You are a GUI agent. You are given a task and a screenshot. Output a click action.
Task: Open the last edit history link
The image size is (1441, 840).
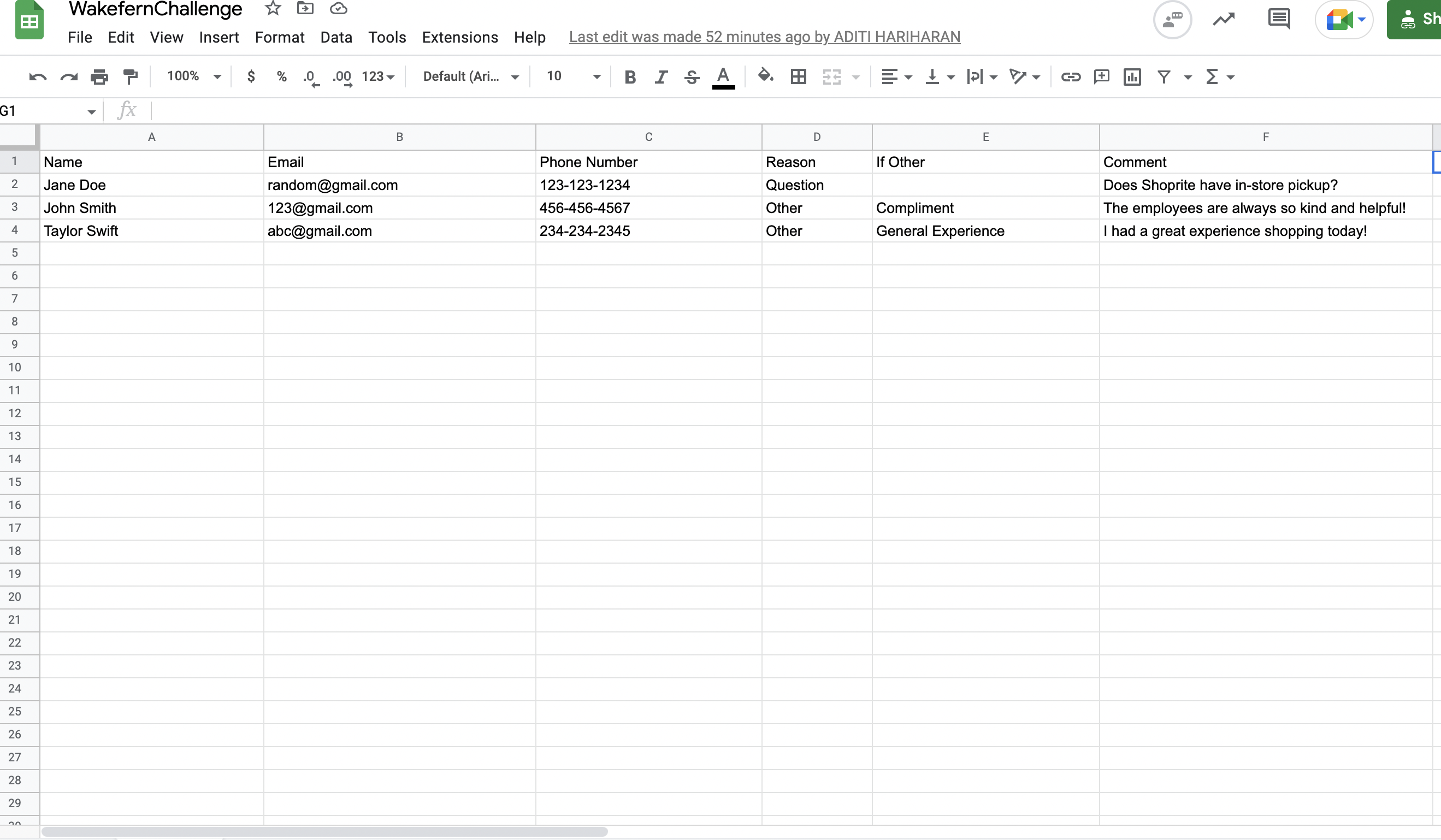pos(764,37)
